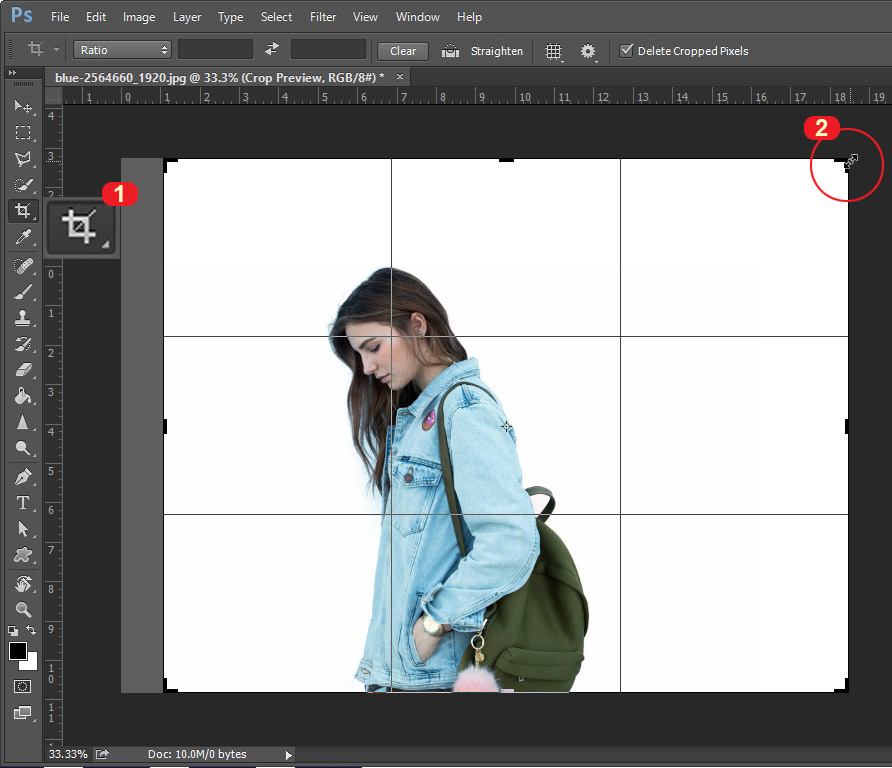Select the Move tool
892x768 pixels.
[x=23, y=106]
